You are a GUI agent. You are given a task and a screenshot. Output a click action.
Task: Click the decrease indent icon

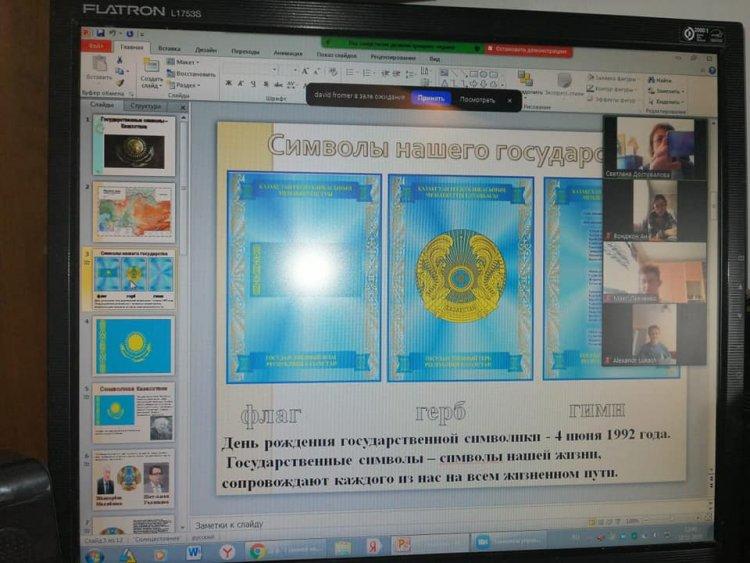point(385,74)
